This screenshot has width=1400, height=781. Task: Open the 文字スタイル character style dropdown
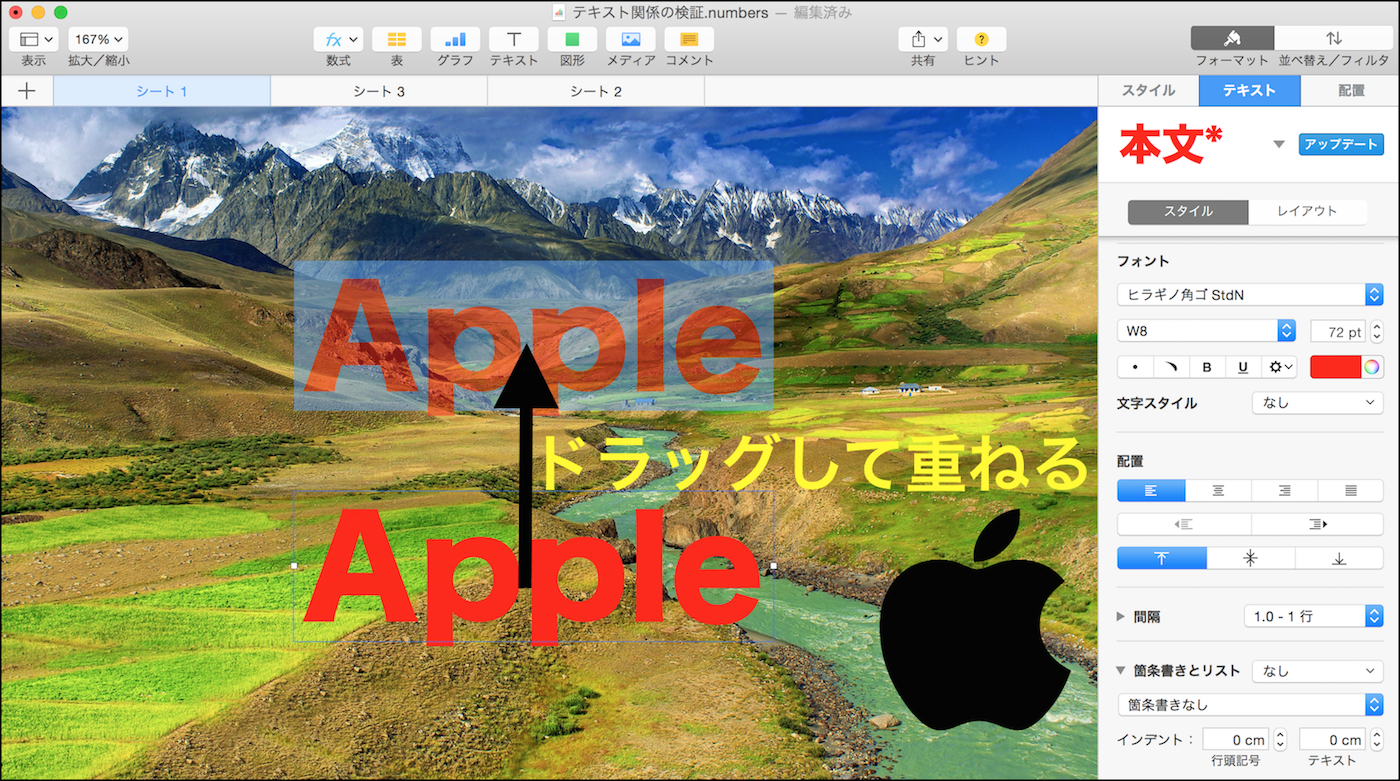(1316, 403)
